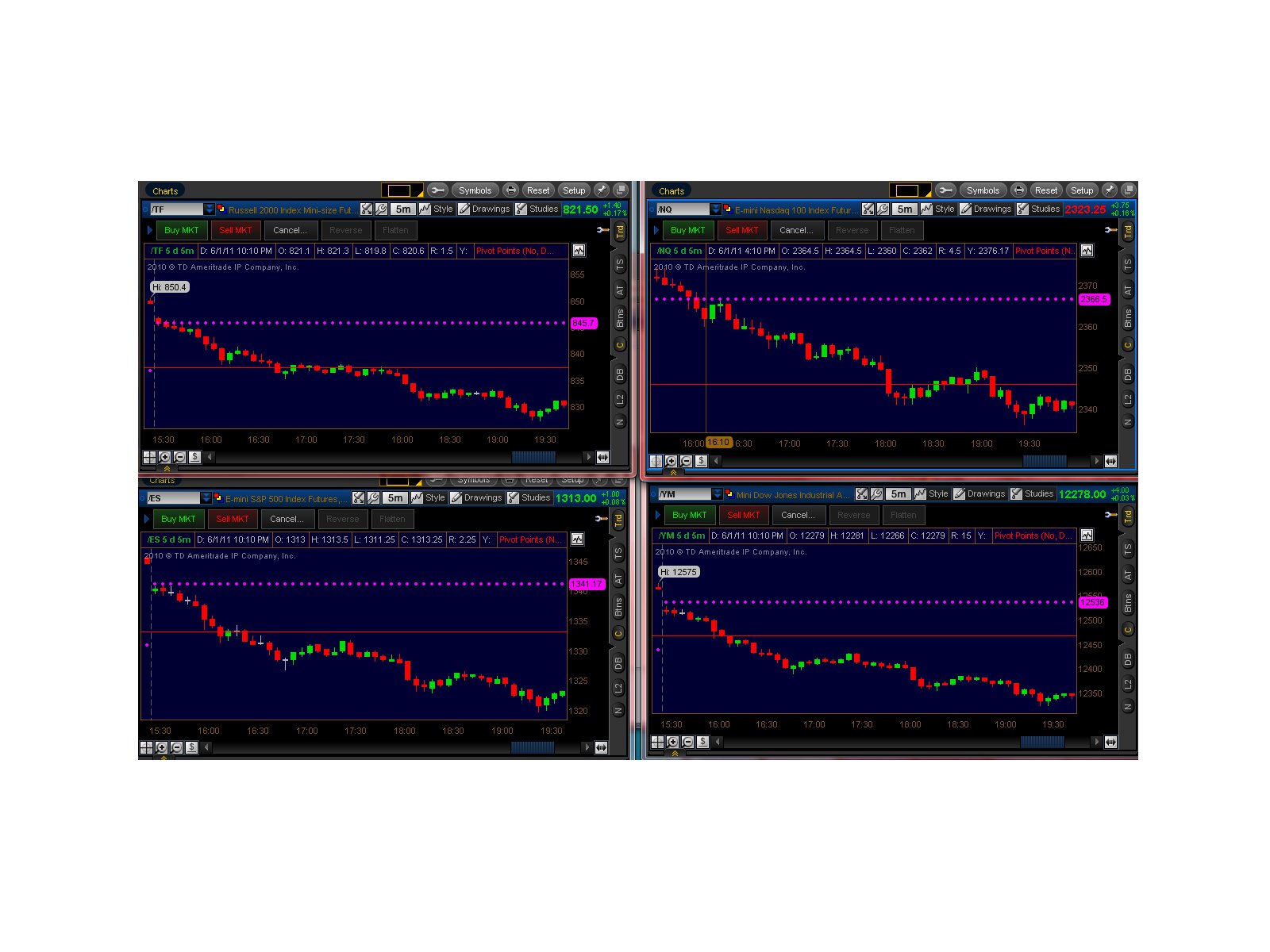Screen dimensions: 1270x952
Task: Expand the double-chevron handle below /TF chart
Action: pyautogui.click(x=167, y=470)
